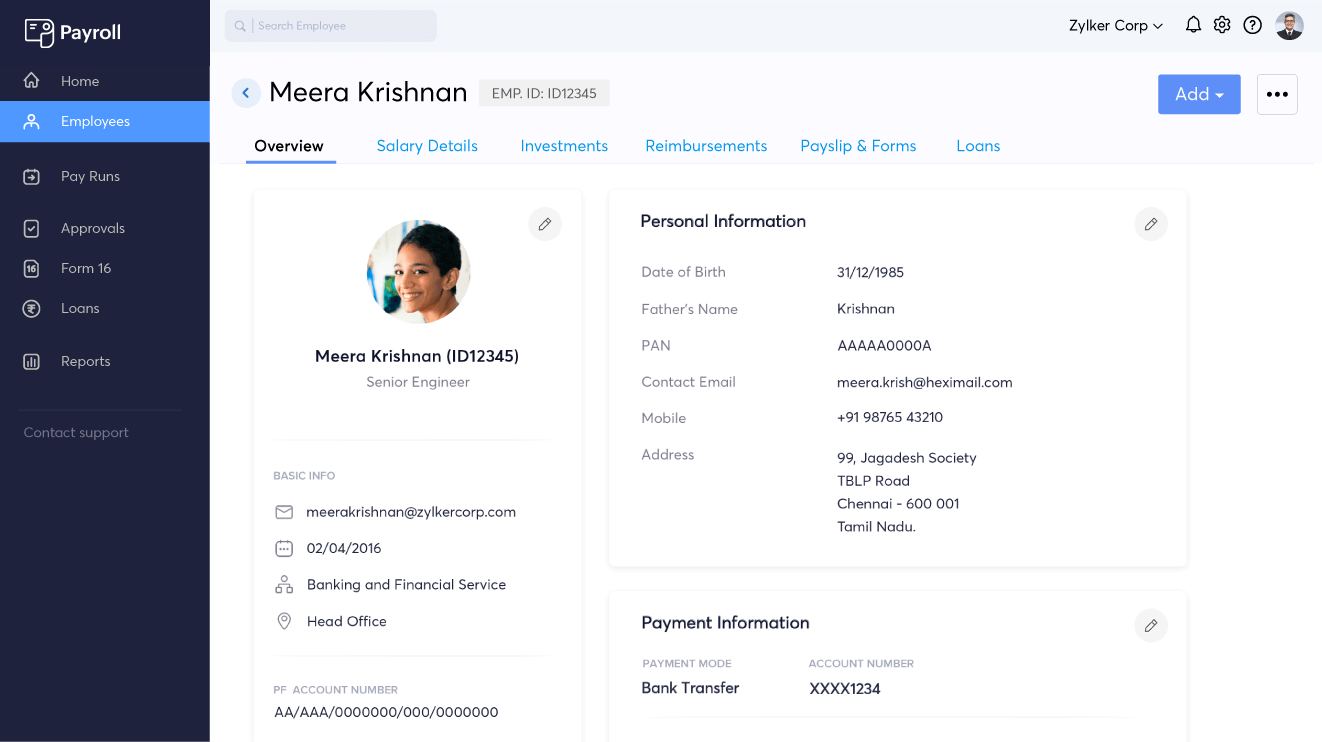Image resolution: width=1322 pixels, height=742 pixels.
Task: Edit Payment Information using the pencil icon
Action: 1151,625
